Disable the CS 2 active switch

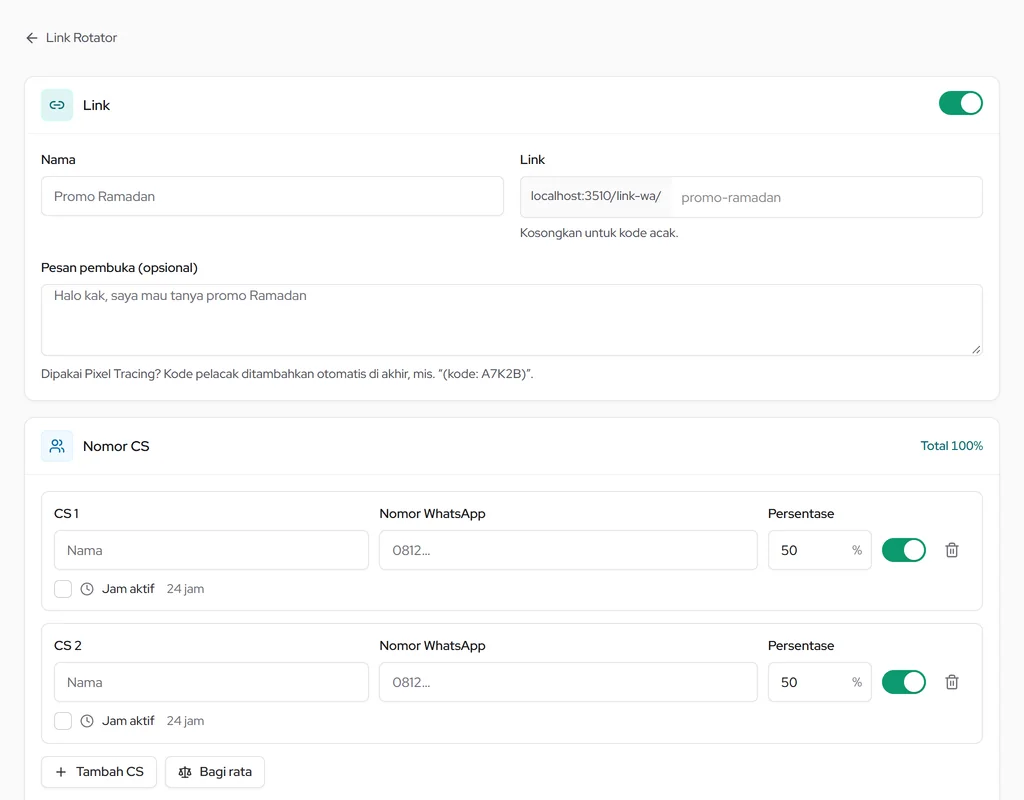(904, 682)
